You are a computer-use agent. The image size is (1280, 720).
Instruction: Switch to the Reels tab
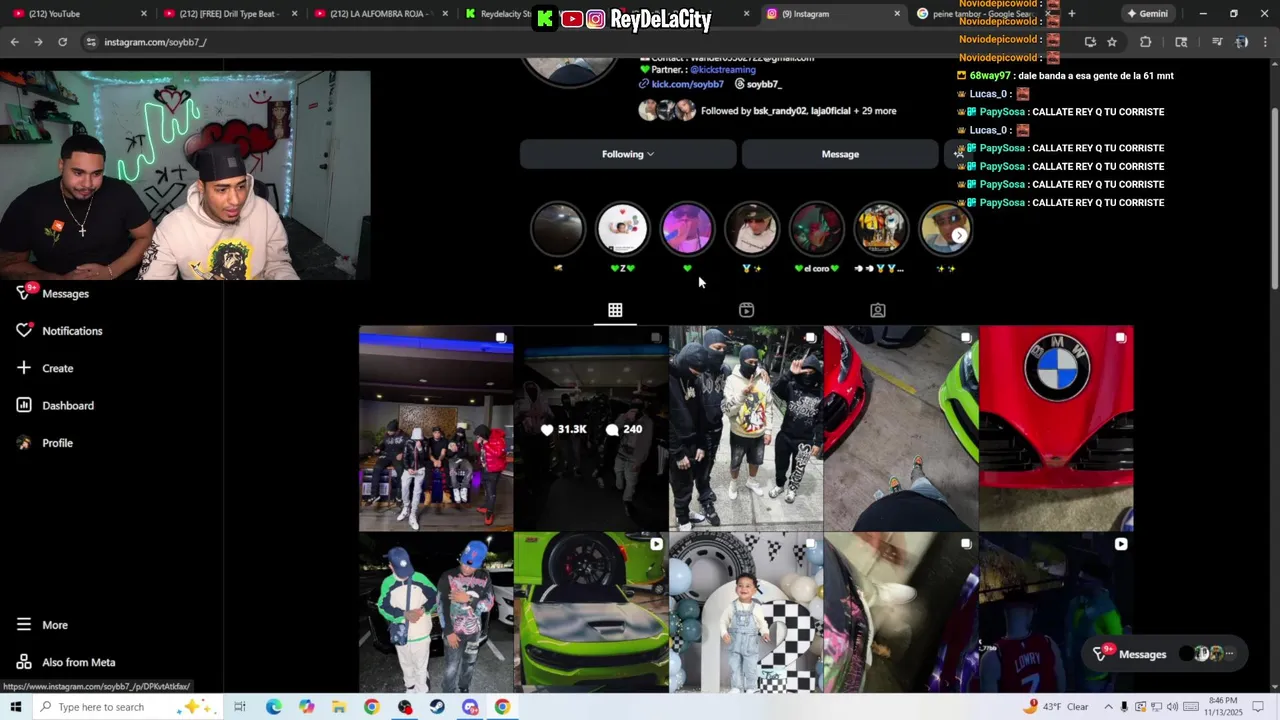(746, 310)
